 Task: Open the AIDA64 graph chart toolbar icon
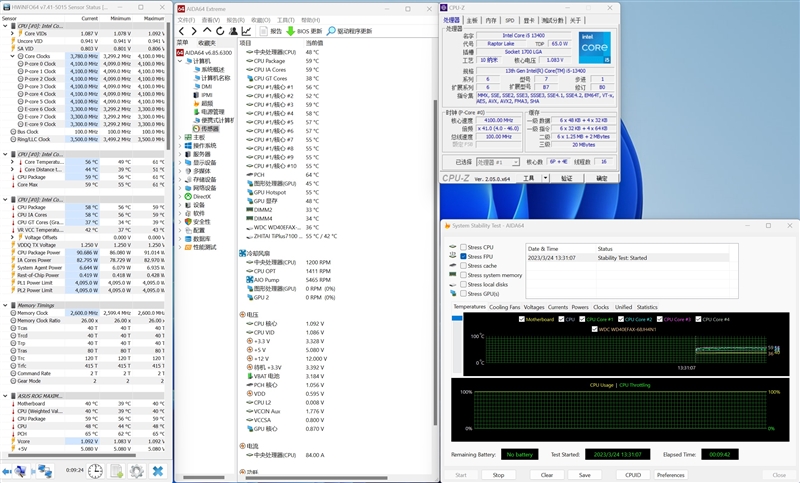pyautogui.click(x=246, y=31)
